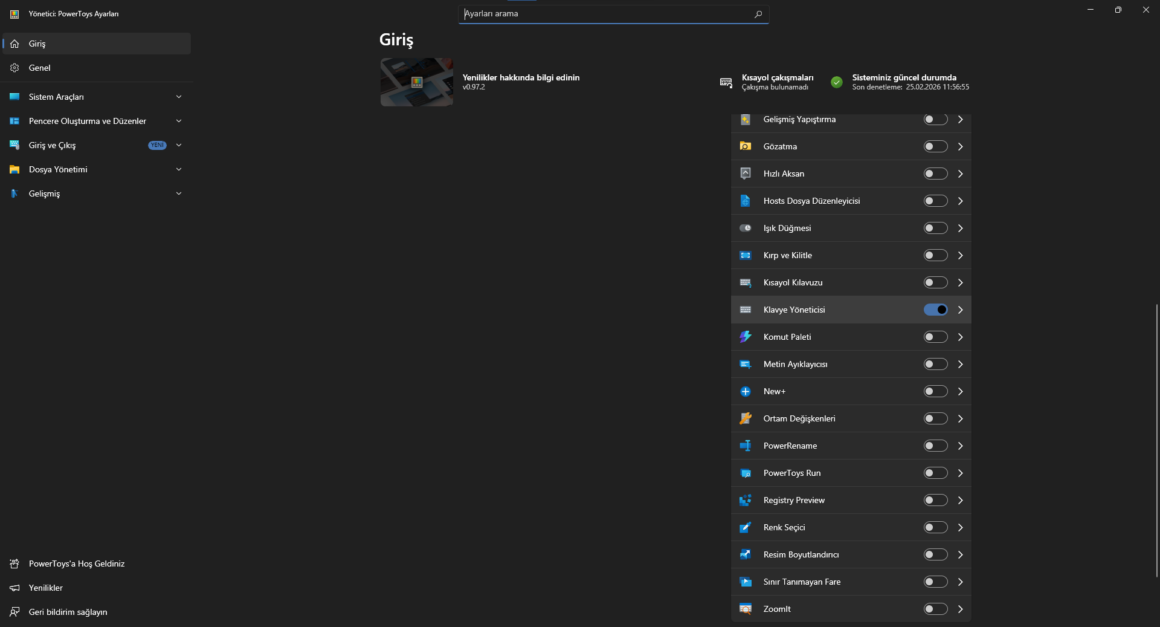Disable the Klavye Yöneticisi toggle
The height and width of the screenshot is (627, 1160).
[935, 310]
